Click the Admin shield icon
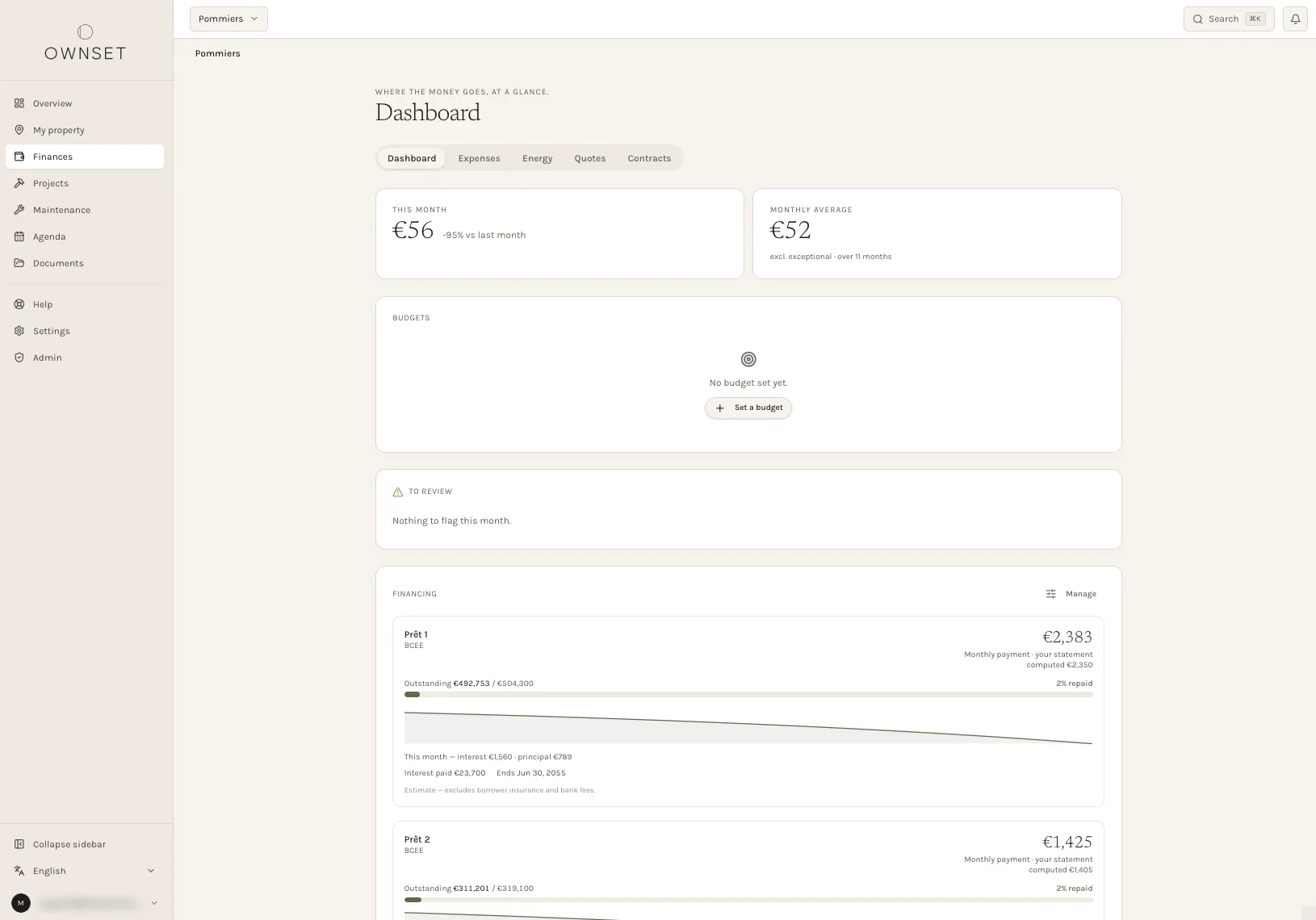The width and height of the screenshot is (1316, 920). tap(19, 358)
